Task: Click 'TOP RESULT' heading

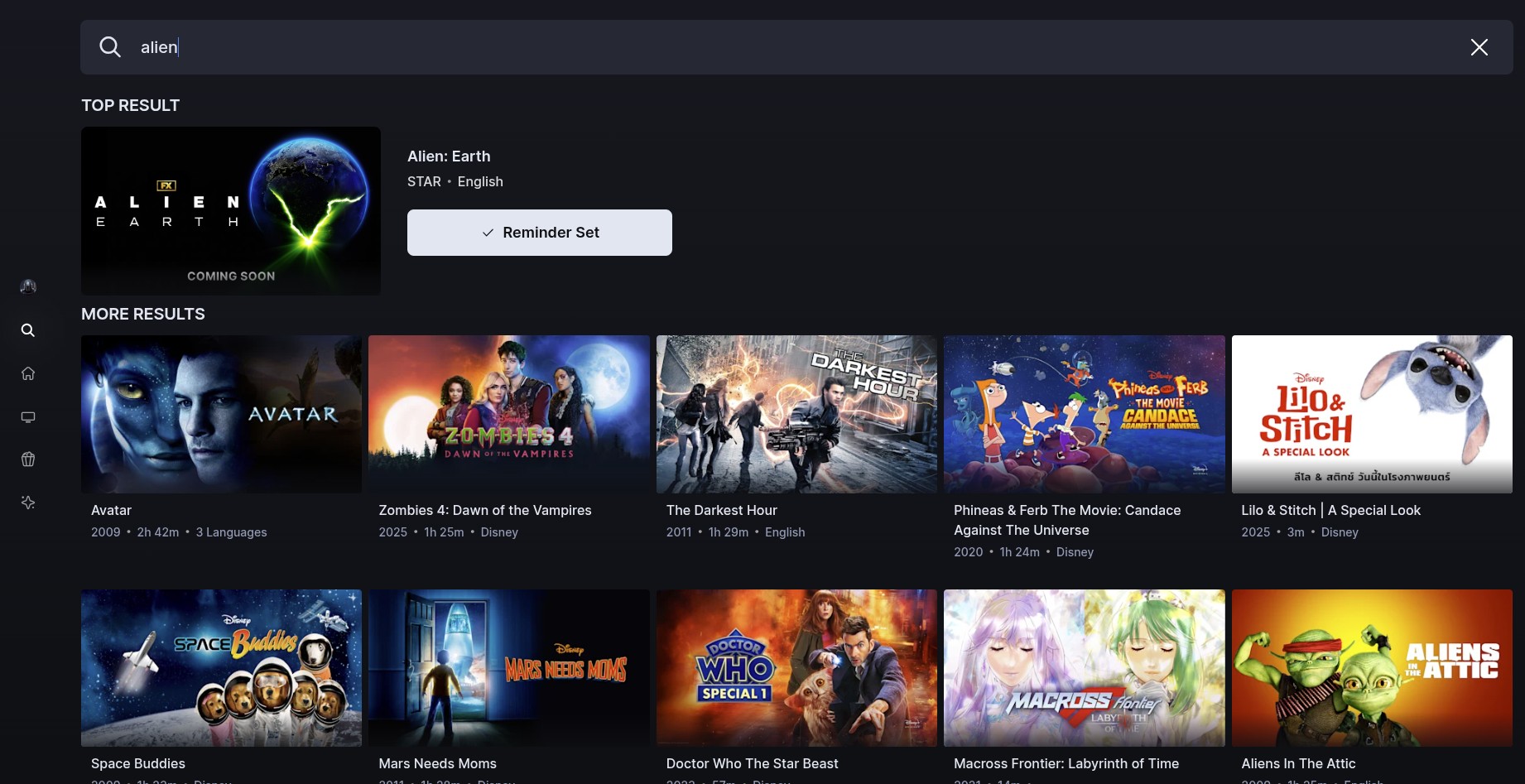Action: [x=131, y=106]
